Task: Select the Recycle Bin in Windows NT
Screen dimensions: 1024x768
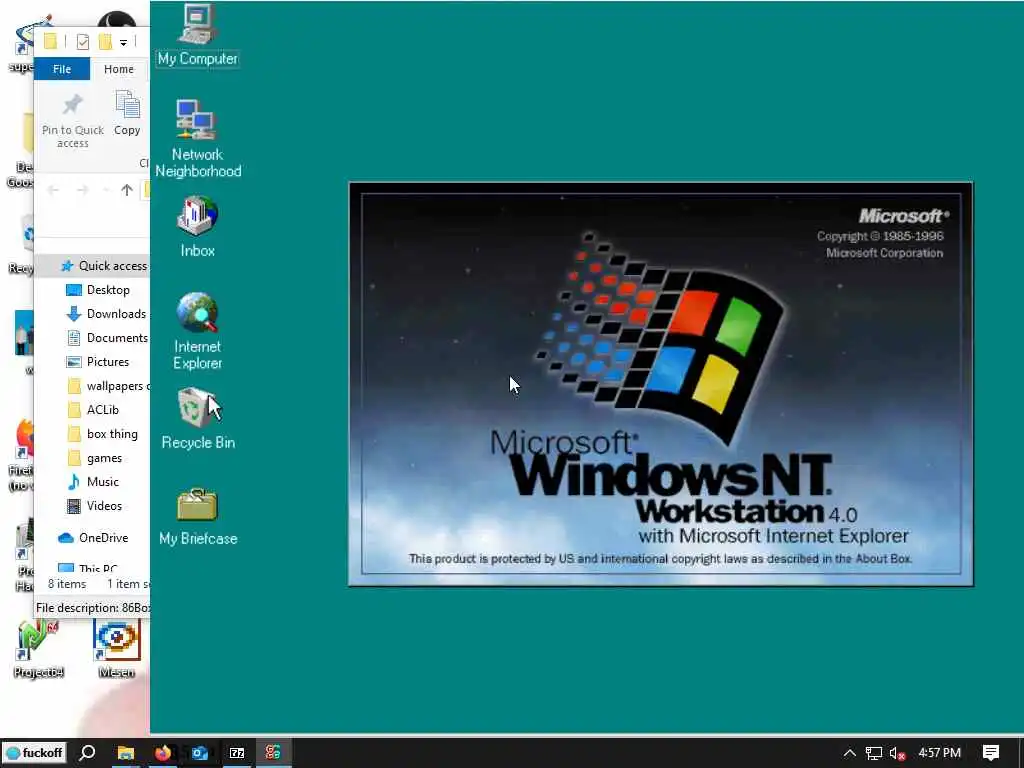Action: pos(197,419)
